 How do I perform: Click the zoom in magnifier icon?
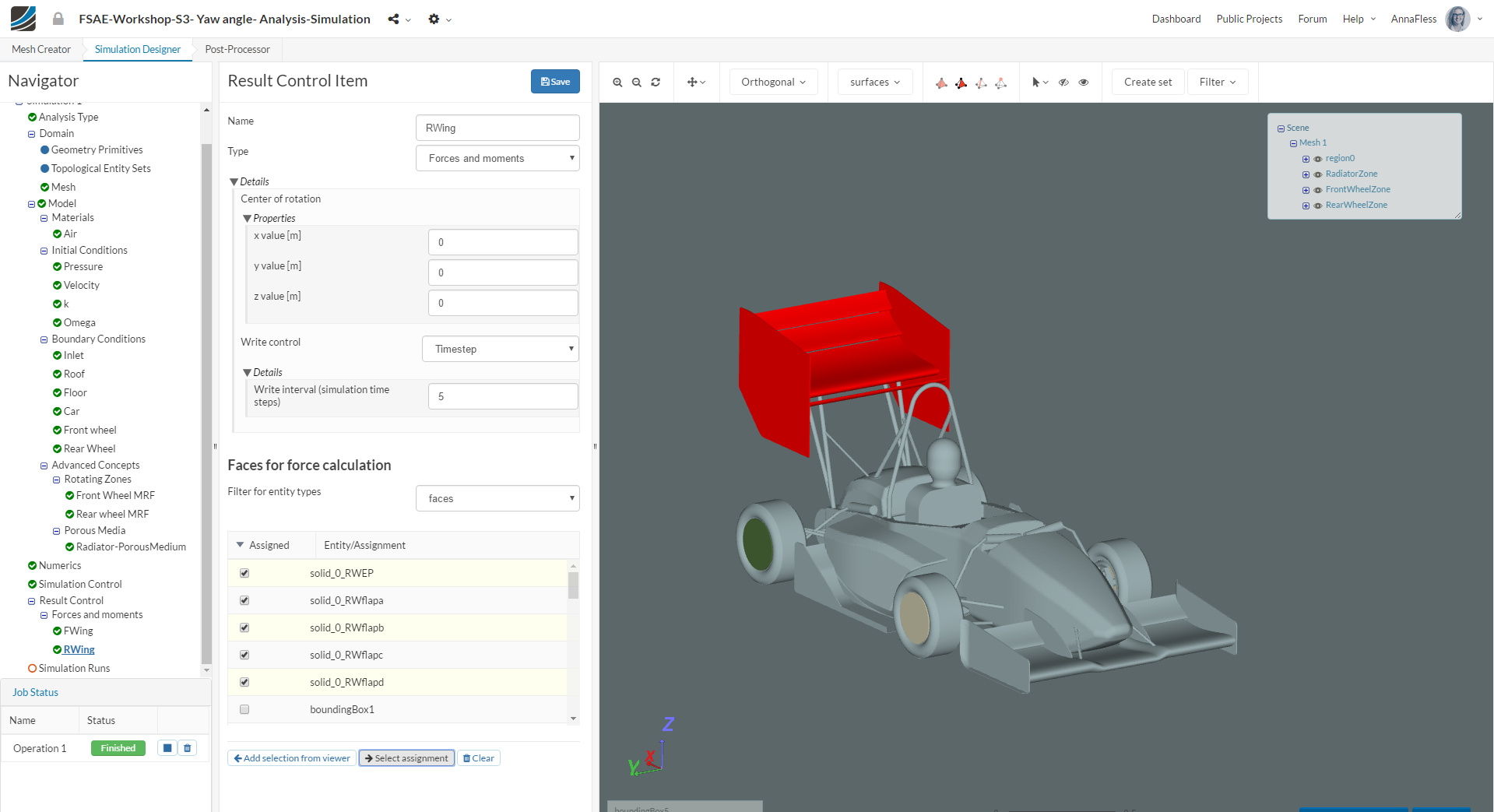617,83
